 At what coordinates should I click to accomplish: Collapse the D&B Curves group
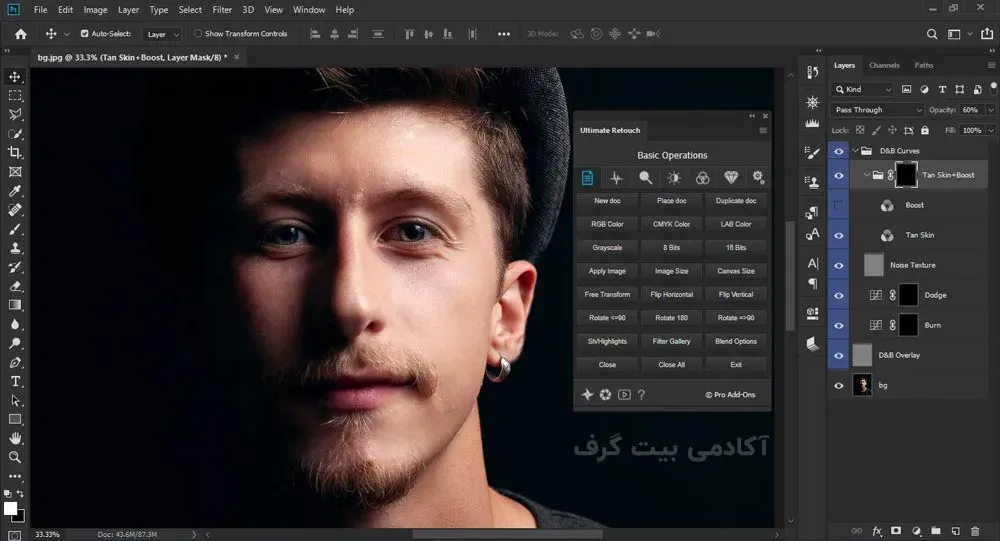pyautogui.click(x=855, y=151)
